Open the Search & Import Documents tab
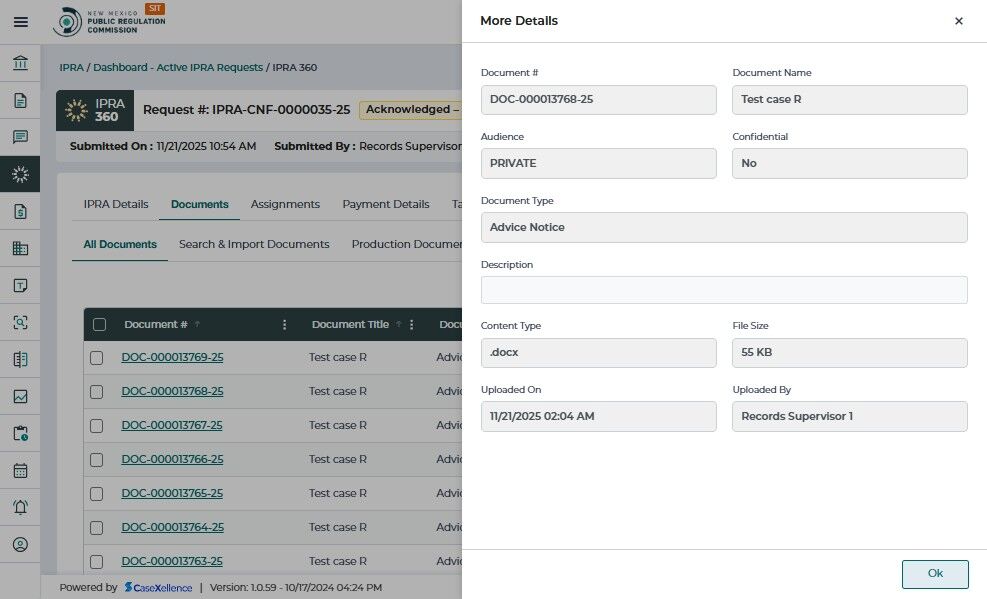The width and height of the screenshot is (987, 599). [254, 244]
